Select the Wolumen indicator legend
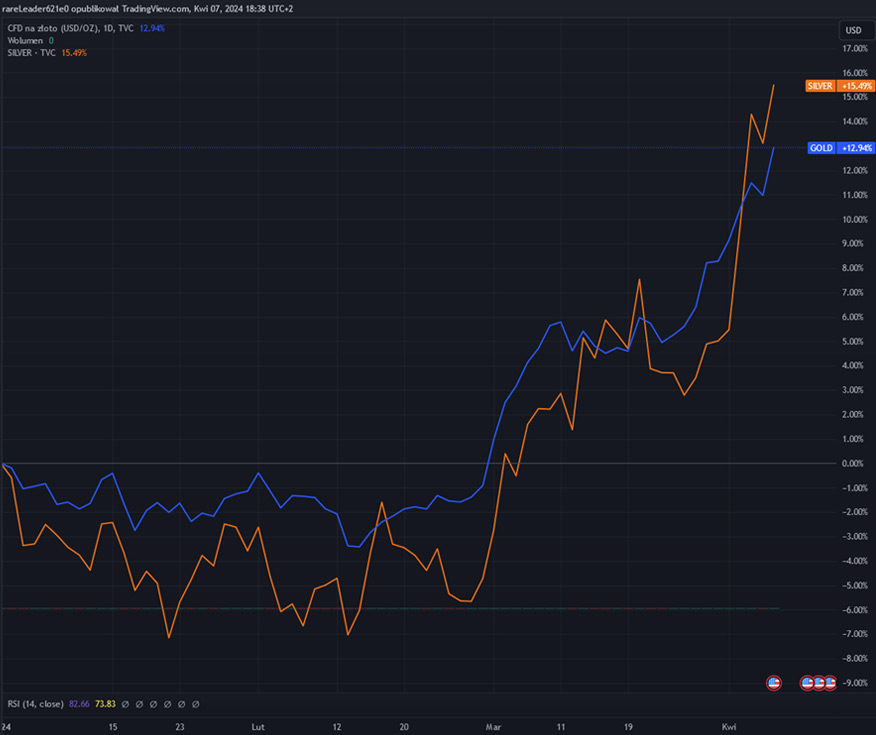The image size is (876, 735). [24, 40]
